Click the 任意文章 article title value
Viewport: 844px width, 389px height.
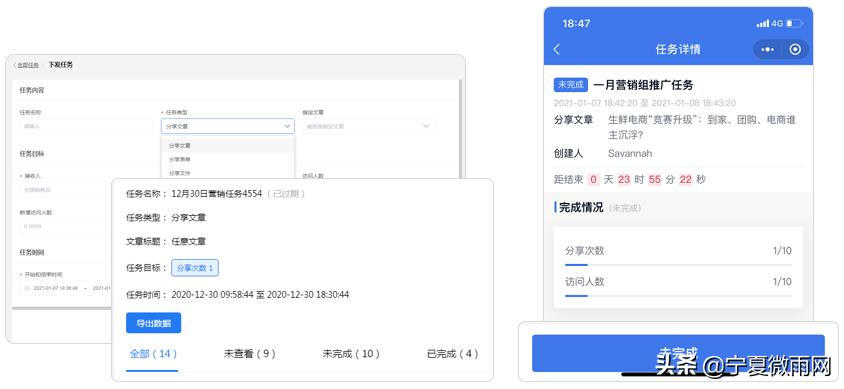(188, 242)
